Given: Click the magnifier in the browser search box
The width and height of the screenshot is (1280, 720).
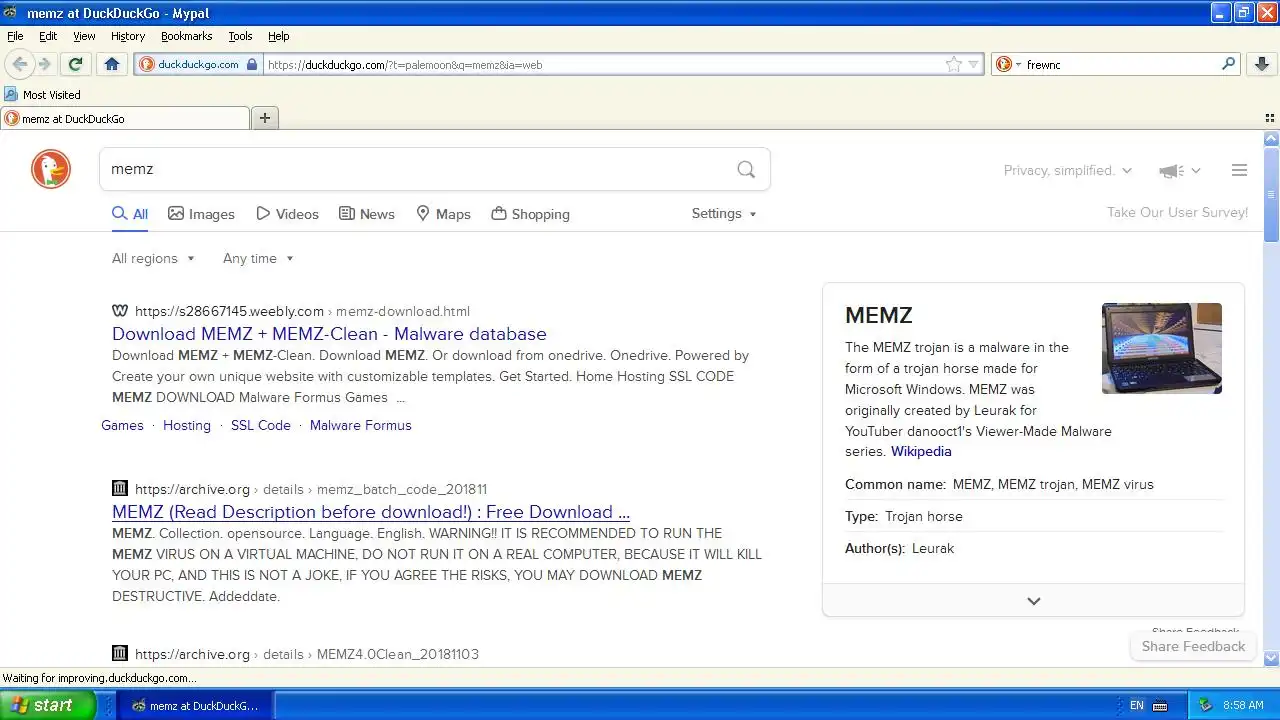Looking at the screenshot, I should pyautogui.click(x=1229, y=64).
